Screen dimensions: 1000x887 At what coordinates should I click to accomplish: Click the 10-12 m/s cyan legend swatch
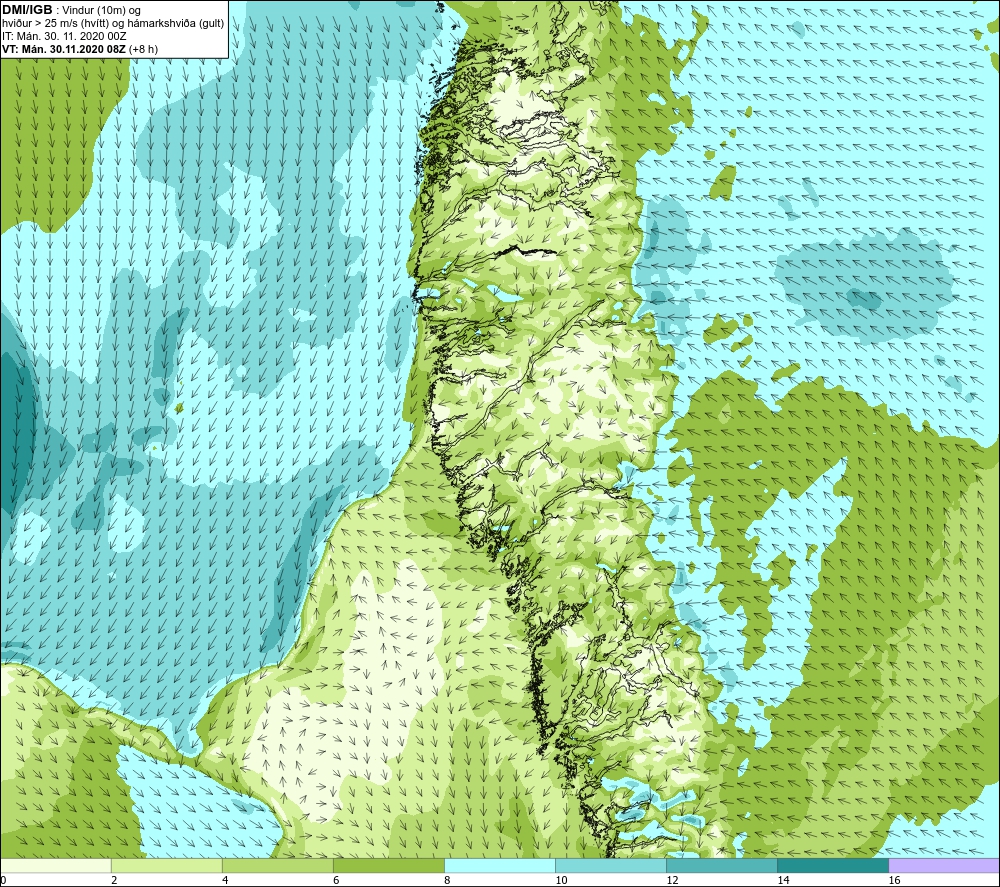611,865
